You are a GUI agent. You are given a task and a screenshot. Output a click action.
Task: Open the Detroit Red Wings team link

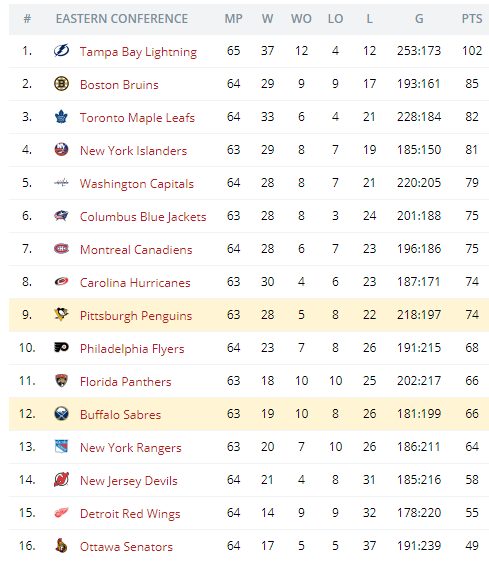click(x=130, y=514)
